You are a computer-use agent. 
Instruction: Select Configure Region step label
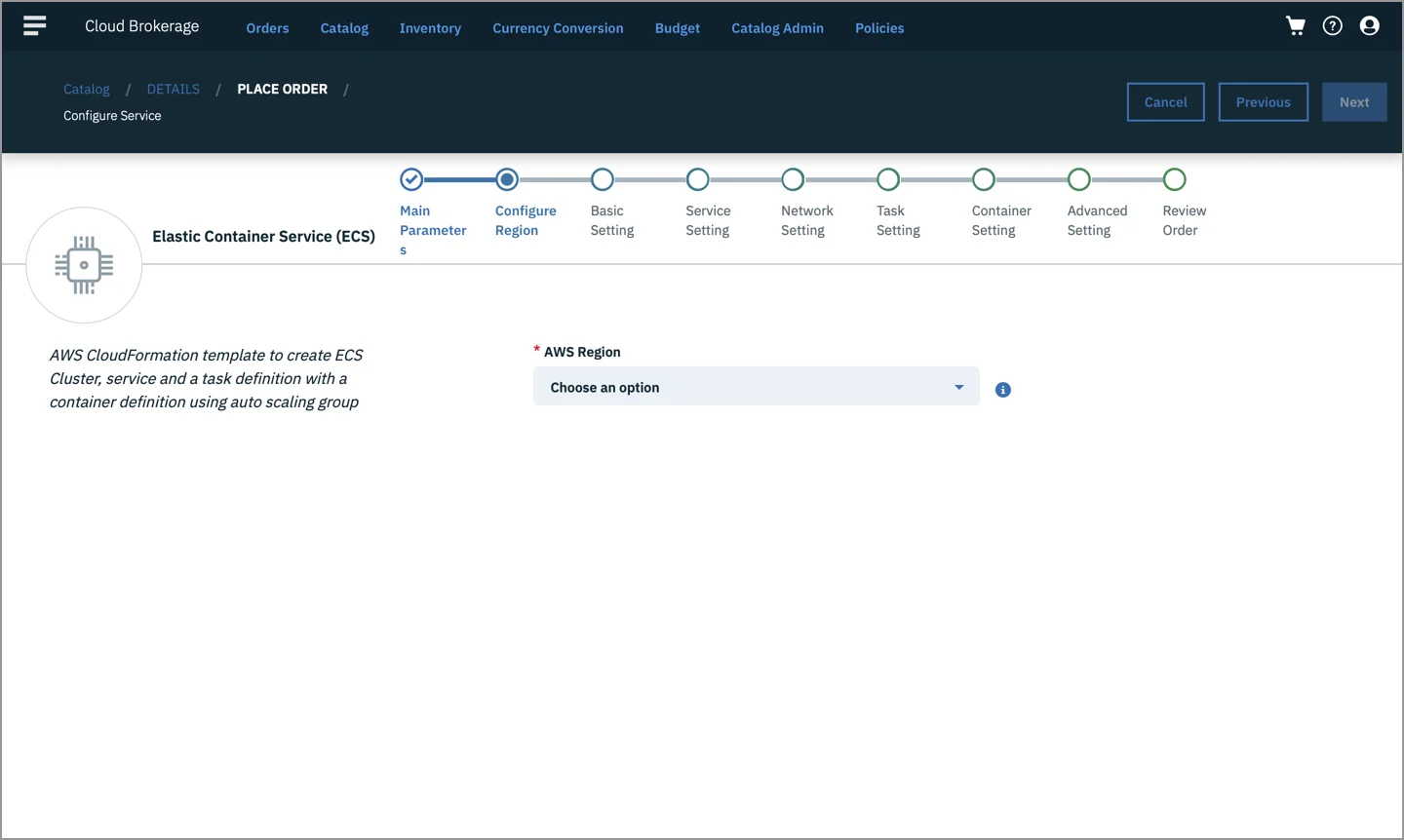526,220
